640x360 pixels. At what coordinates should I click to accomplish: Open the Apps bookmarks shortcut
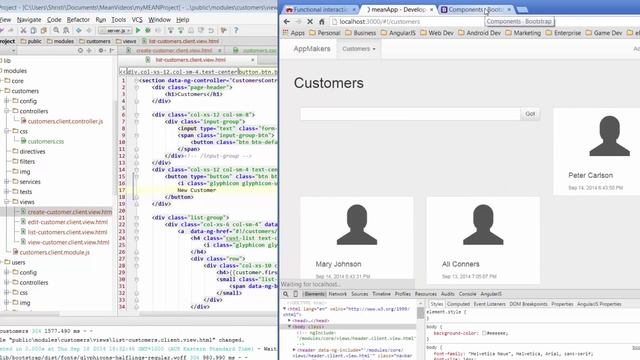pos(294,33)
